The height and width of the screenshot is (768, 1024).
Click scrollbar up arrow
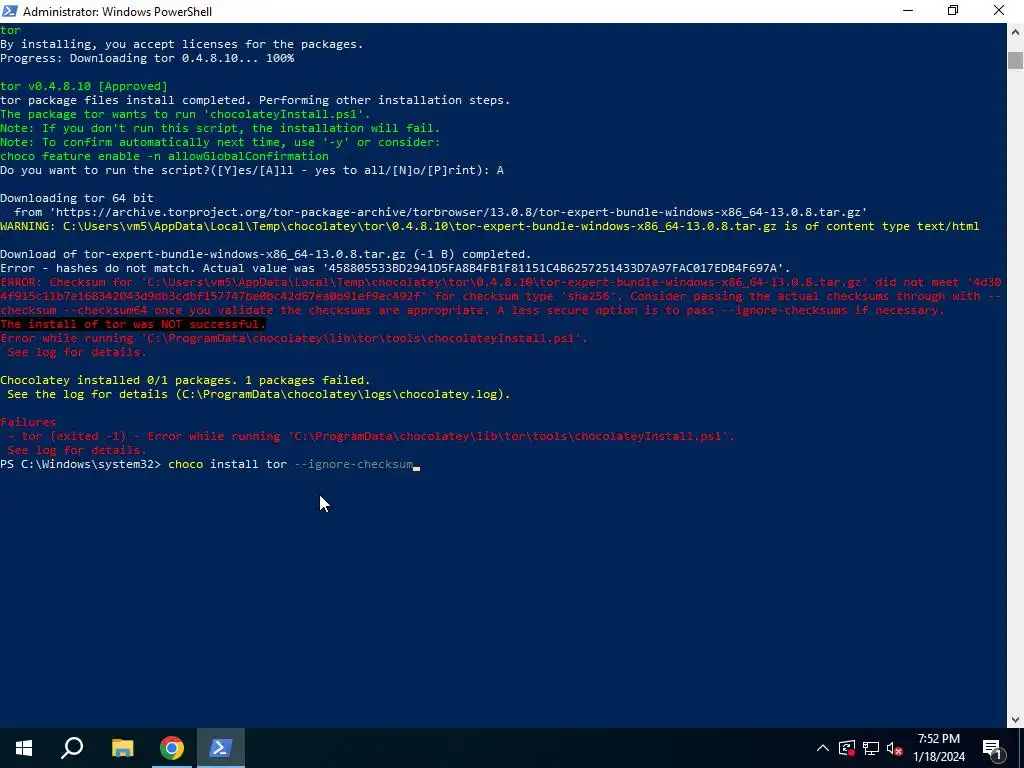[x=1016, y=31]
